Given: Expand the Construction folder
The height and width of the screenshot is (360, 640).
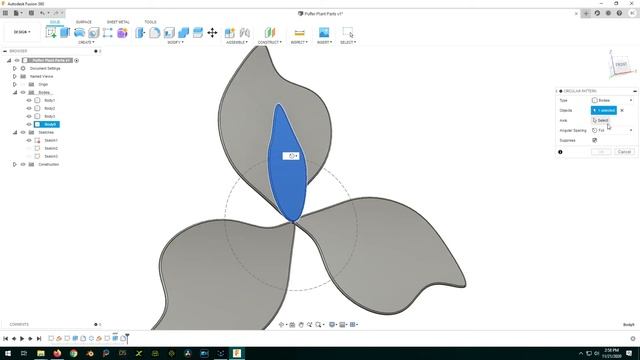Looking at the screenshot, I should click(15, 164).
